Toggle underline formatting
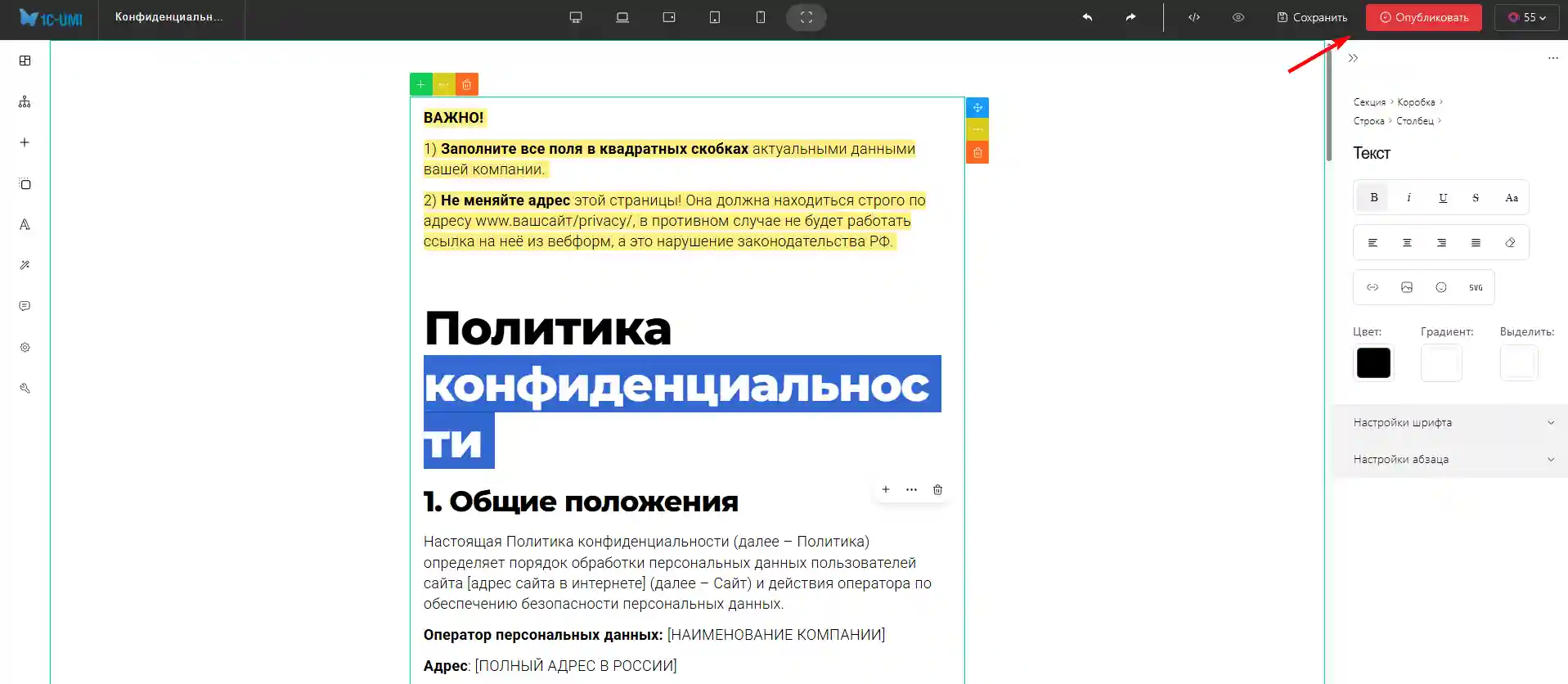1568x684 pixels. coord(1443,197)
